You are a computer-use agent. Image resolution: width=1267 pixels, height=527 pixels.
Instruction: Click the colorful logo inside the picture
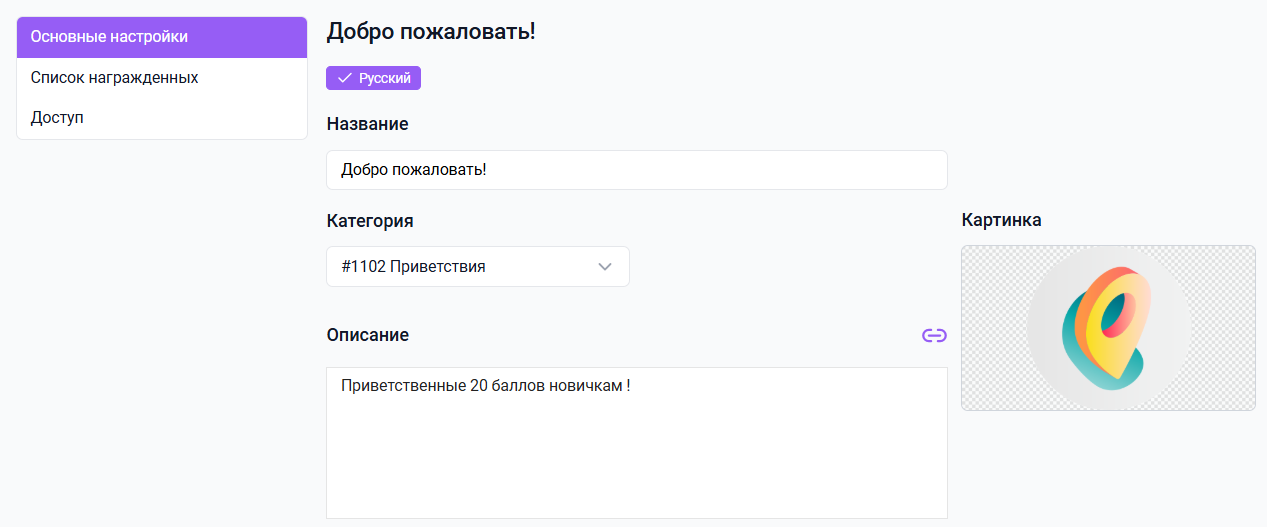(x=1108, y=328)
